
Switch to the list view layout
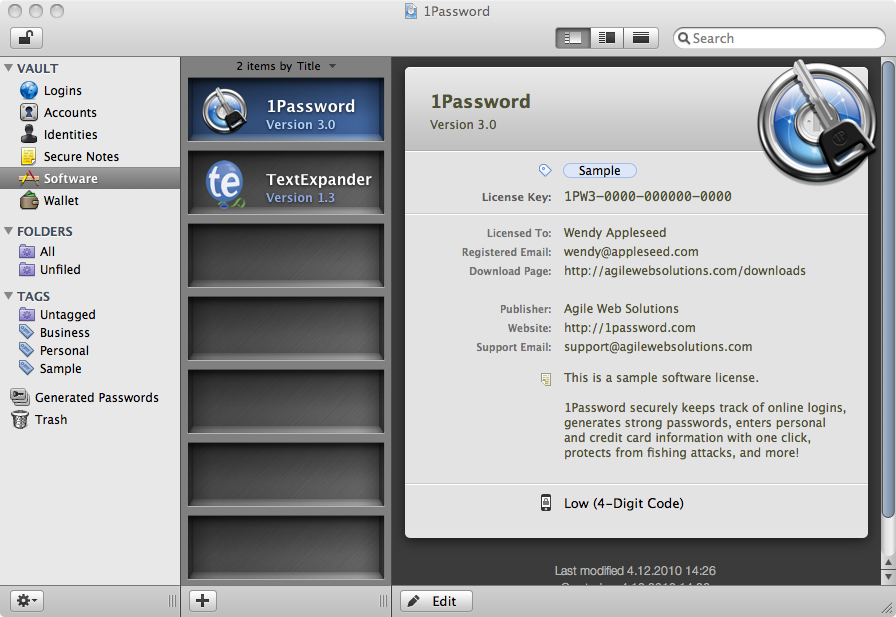click(639, 37)
